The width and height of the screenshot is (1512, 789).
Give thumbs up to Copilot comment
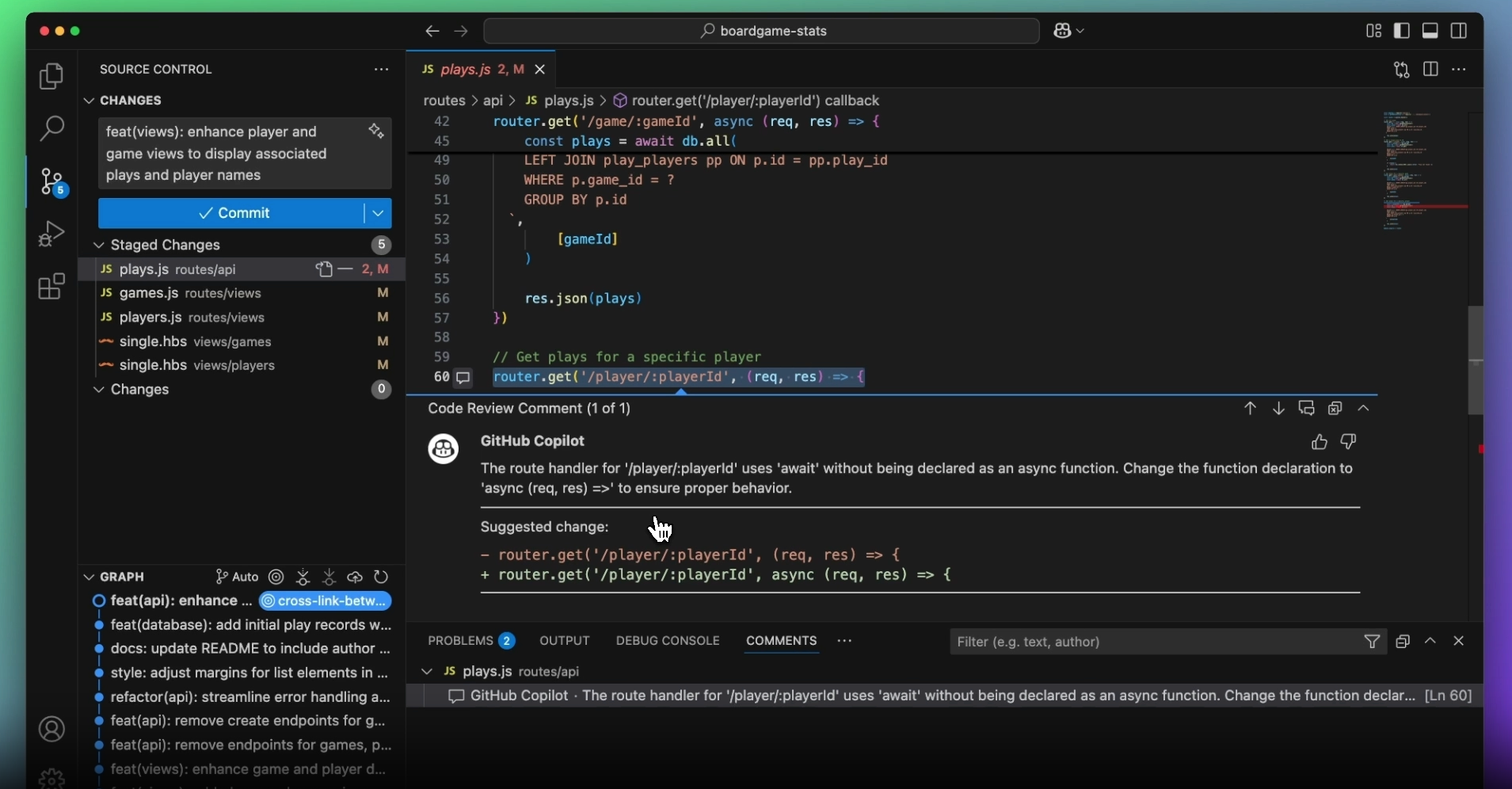[1320, 442]
